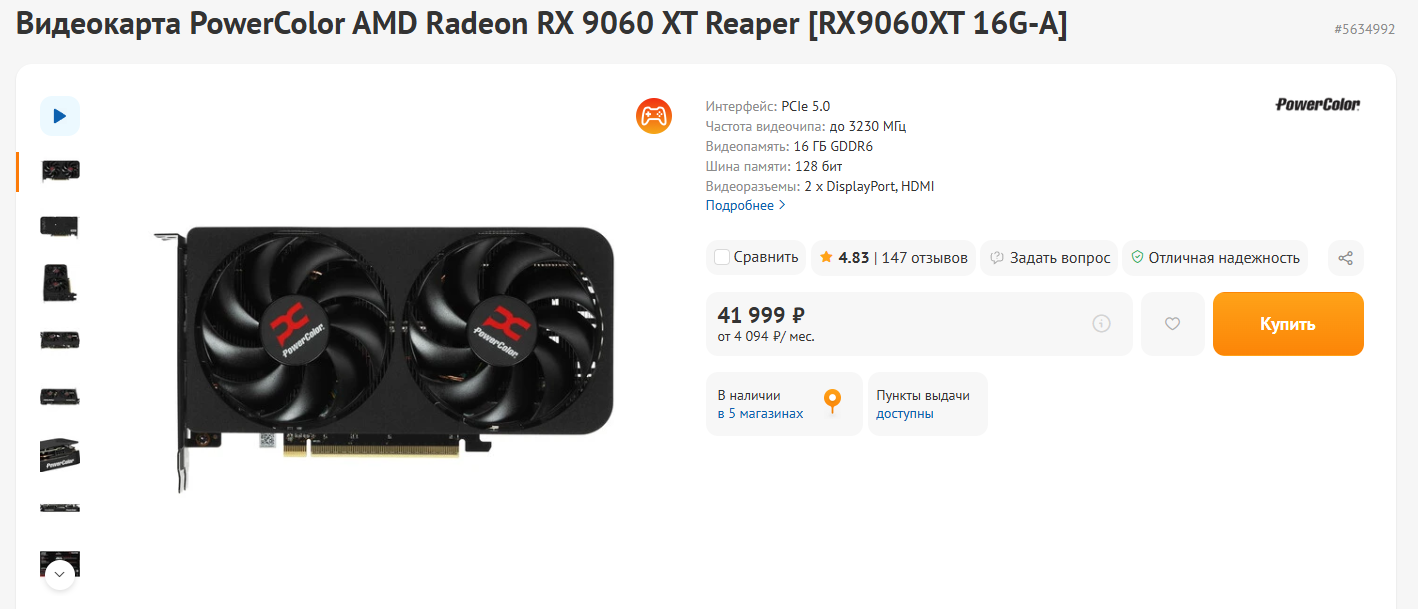Open the PowerColor brand logo
The image size is (1418, 609).
point(1318,104)
